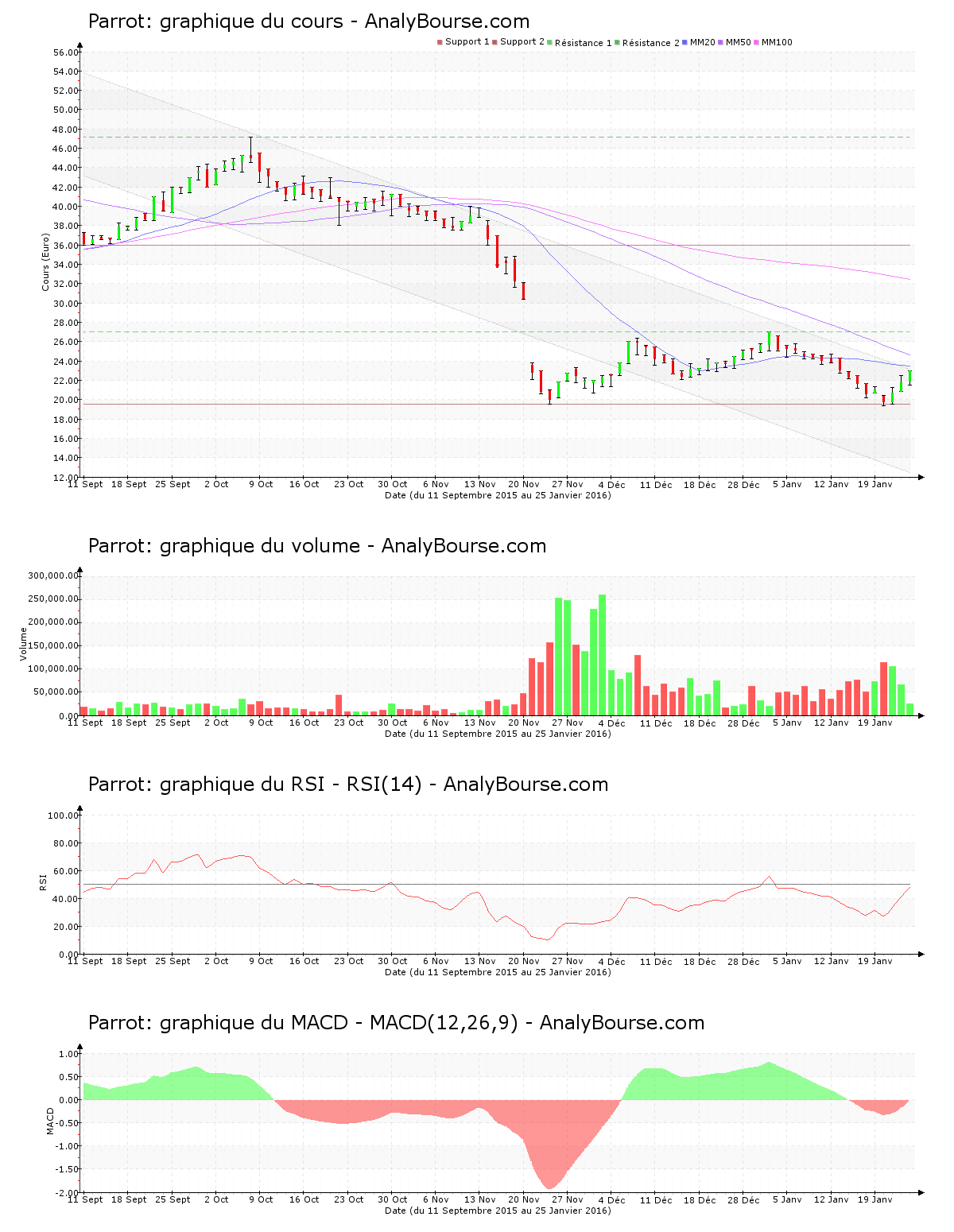Click the 'Cours (Euro)' axis label
This screenshot has width=954, height=1232.
(x=46, y=262)
